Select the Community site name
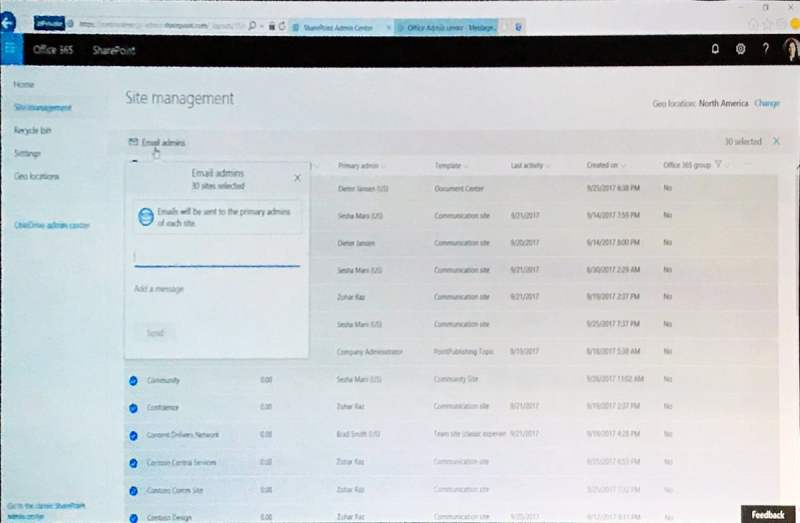 pyautogui.click(x=163, y=380)
